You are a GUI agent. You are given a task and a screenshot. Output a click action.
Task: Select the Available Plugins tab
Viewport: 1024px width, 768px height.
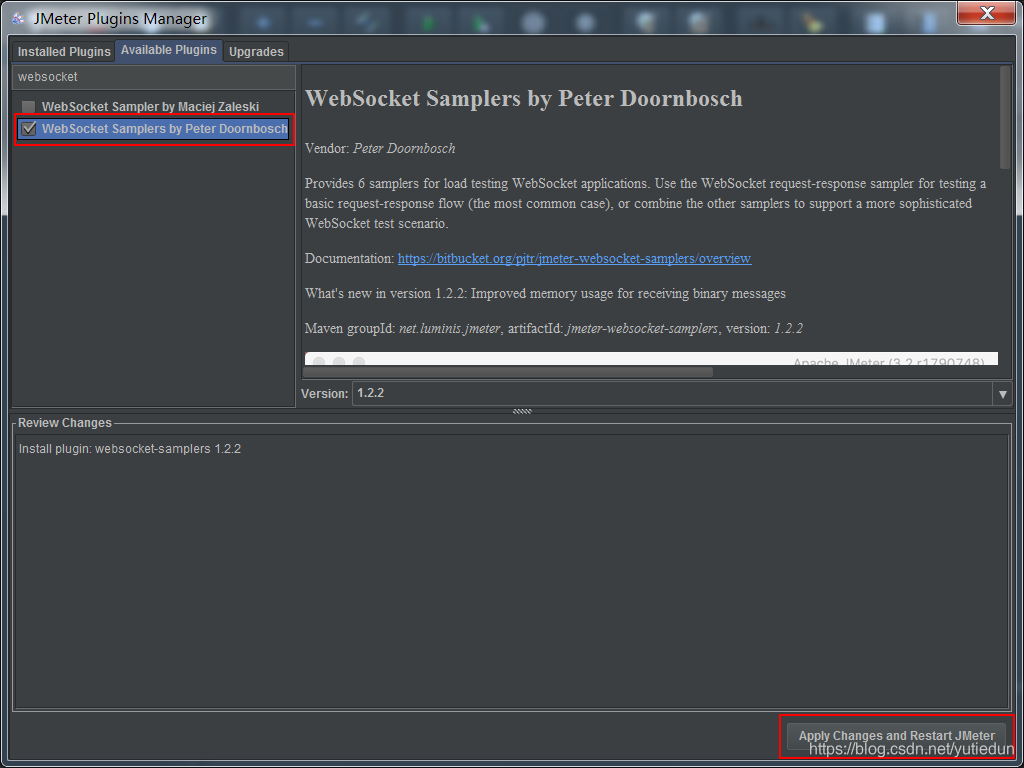(168, 50)
